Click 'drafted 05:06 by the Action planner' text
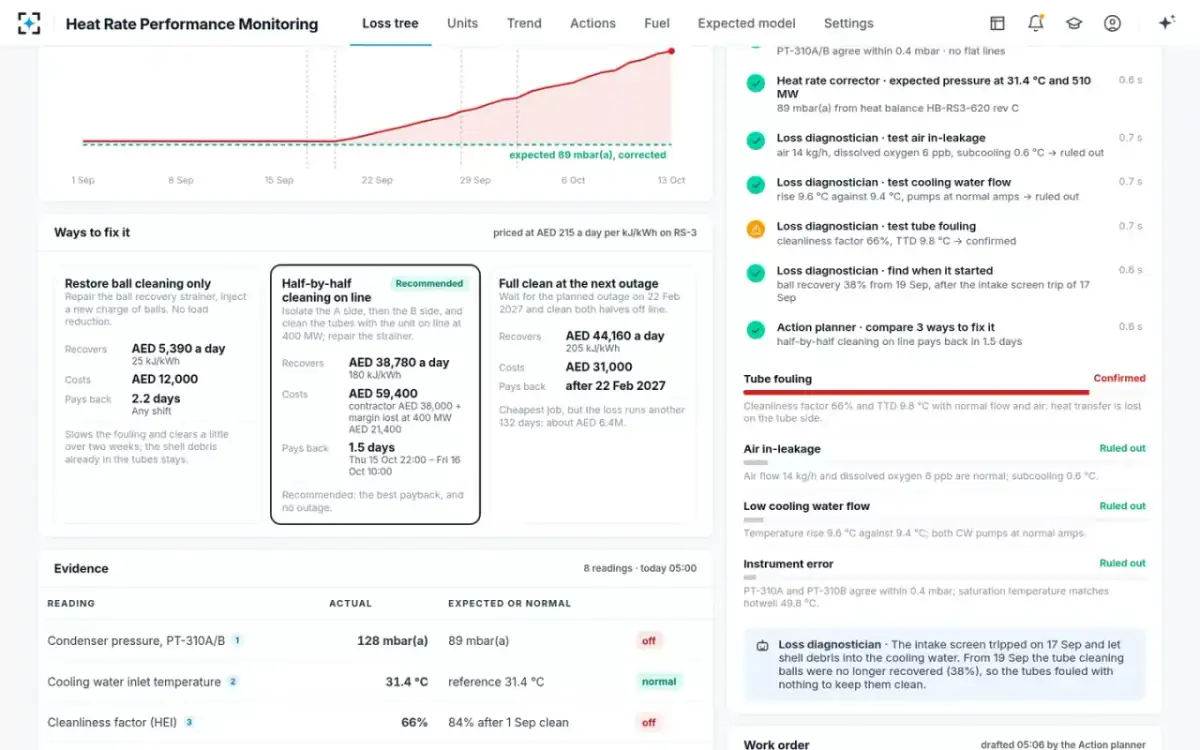 1063,744
